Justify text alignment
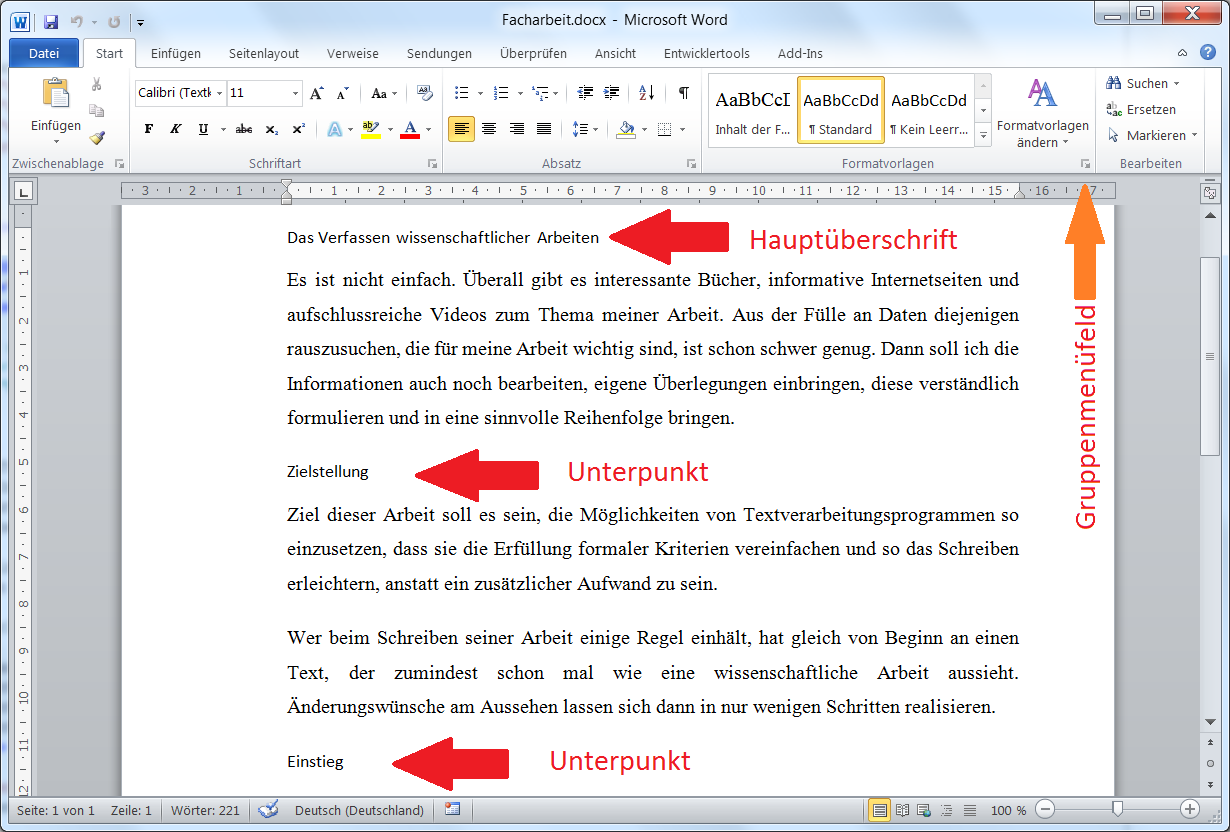 click(x=544, y=129)
